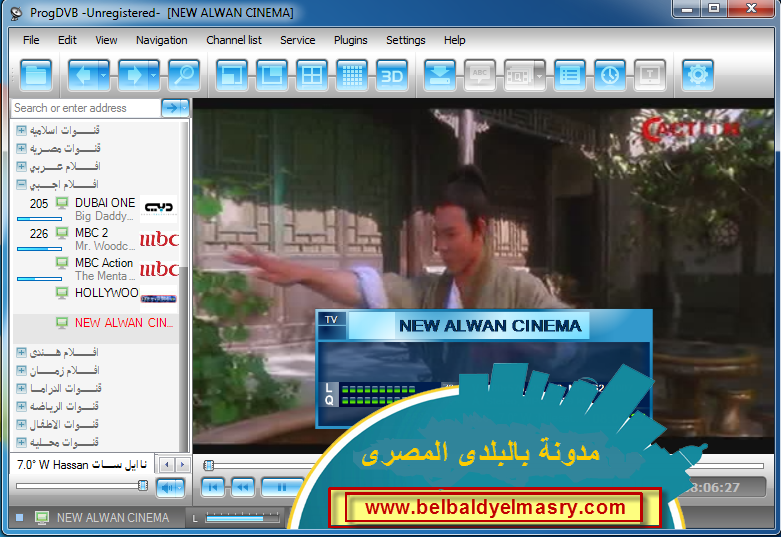Open settings with the gear toolbar icon
Viewport: 781px width, 537px height.
pos(698,75)
